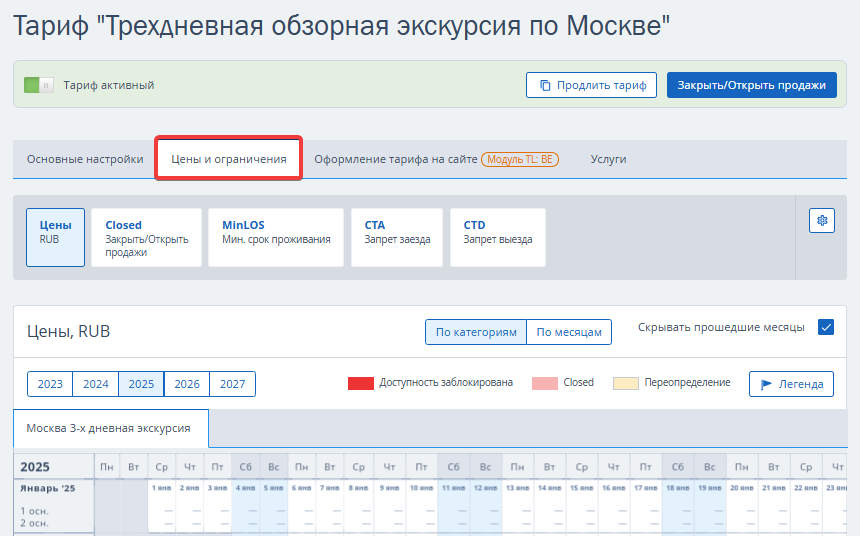
Task: Toggle the Тариф активный switch
Action: [39, 85]
